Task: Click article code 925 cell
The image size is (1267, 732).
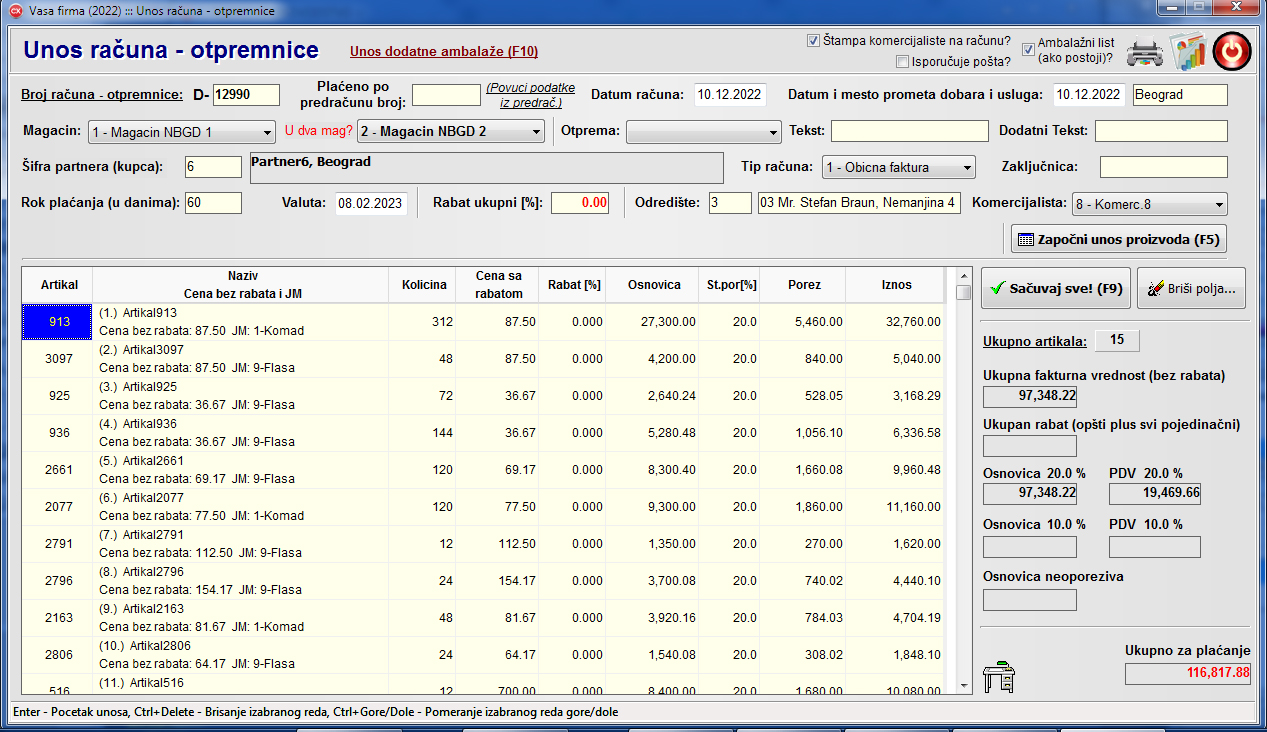Action: click(x=59, y=396)
